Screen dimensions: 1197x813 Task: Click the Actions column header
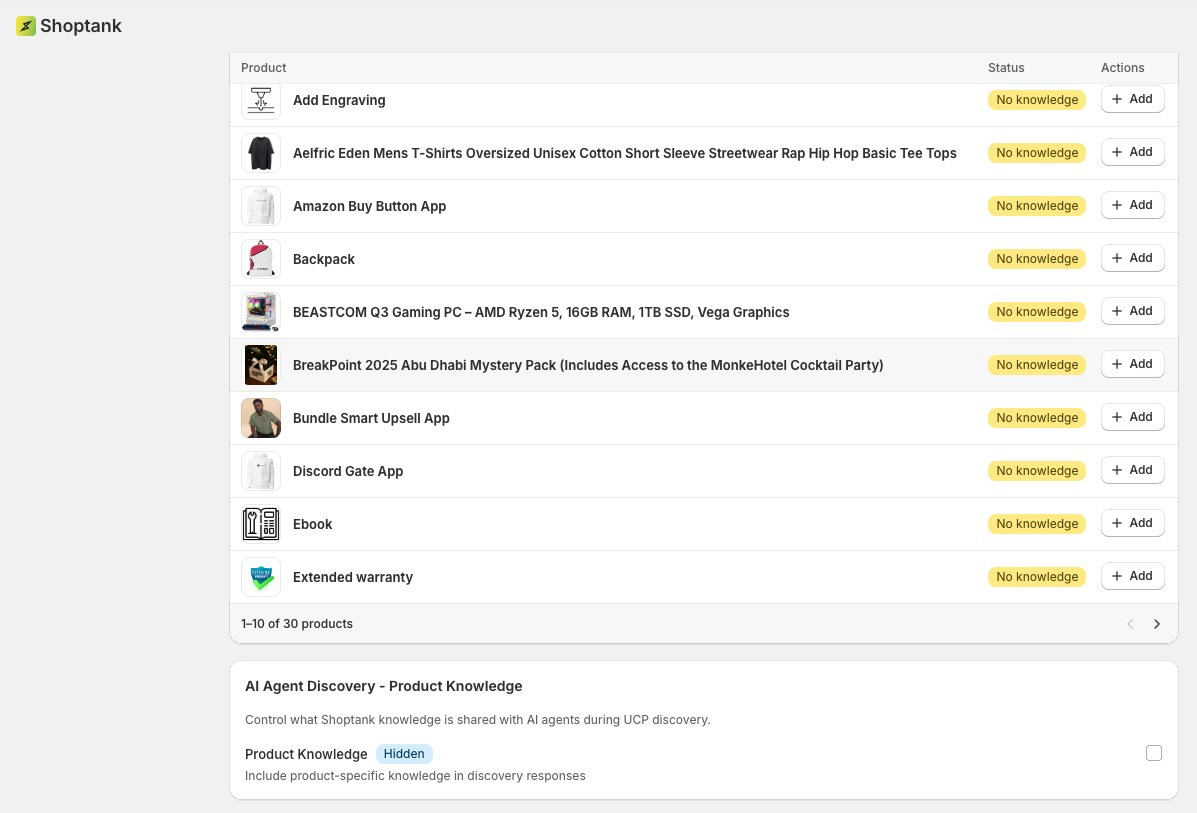1122,68
